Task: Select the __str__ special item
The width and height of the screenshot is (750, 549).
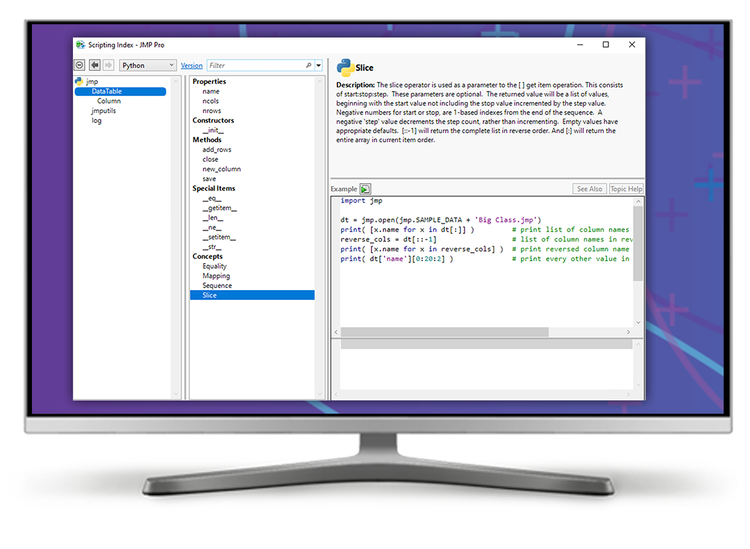Action: [x=212, y=247]
